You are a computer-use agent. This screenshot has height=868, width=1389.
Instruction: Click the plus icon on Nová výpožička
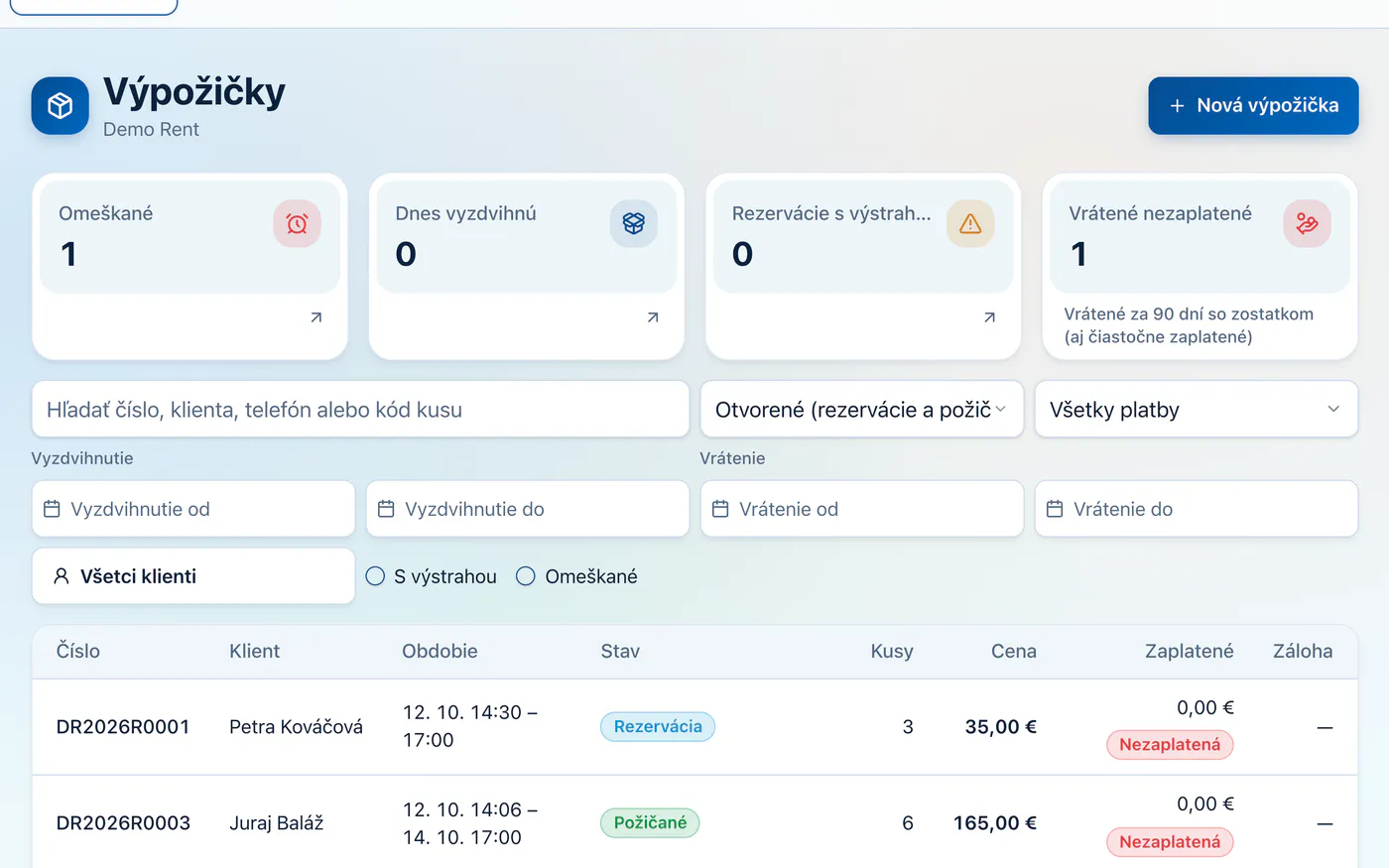pyautogui.click(x=1178, y=105)
